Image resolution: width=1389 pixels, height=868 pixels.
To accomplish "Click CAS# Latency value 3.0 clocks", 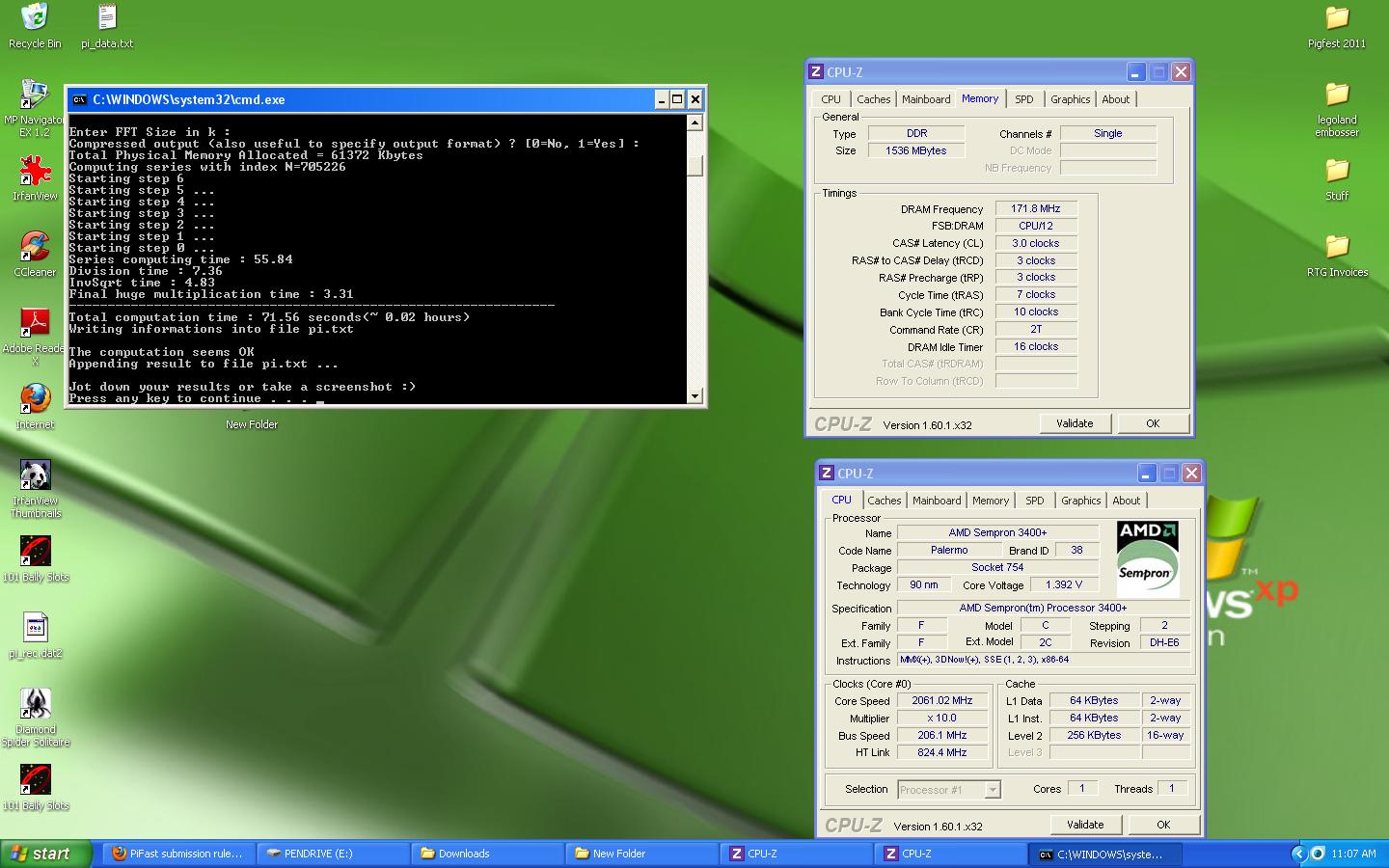I will (1036, 243).
